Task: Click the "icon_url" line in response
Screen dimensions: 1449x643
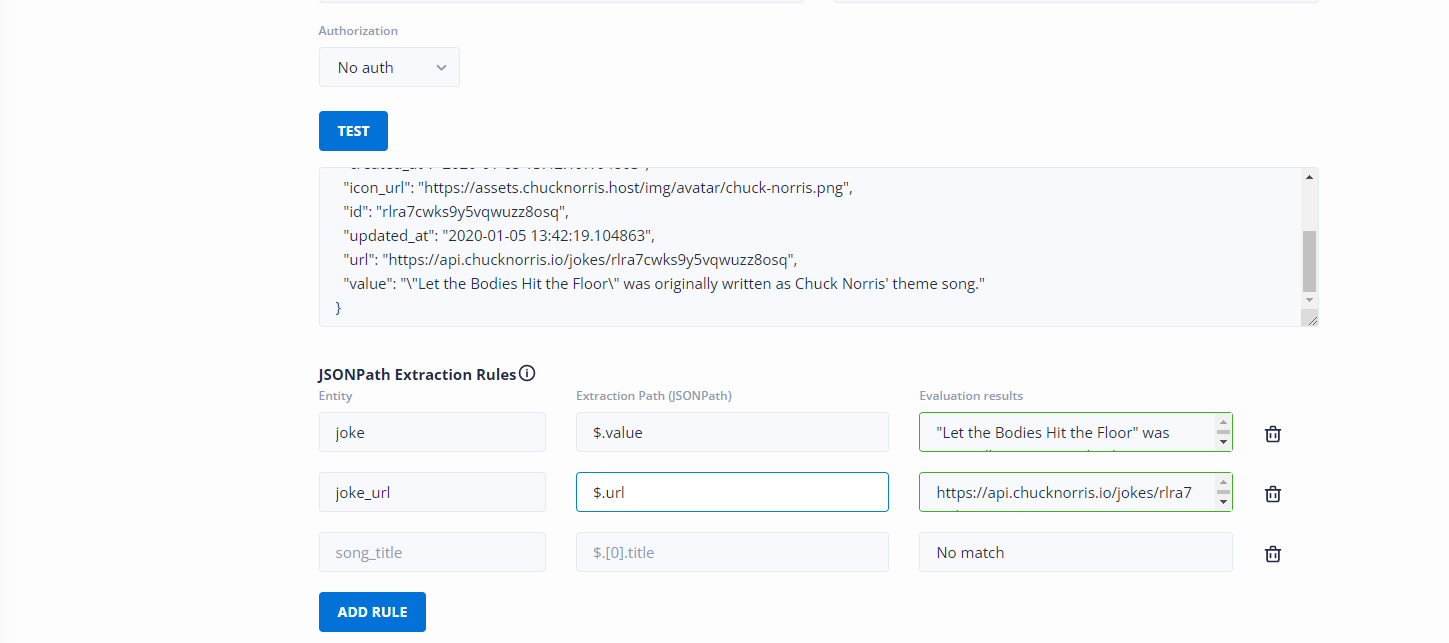Action: click(597, 187)
